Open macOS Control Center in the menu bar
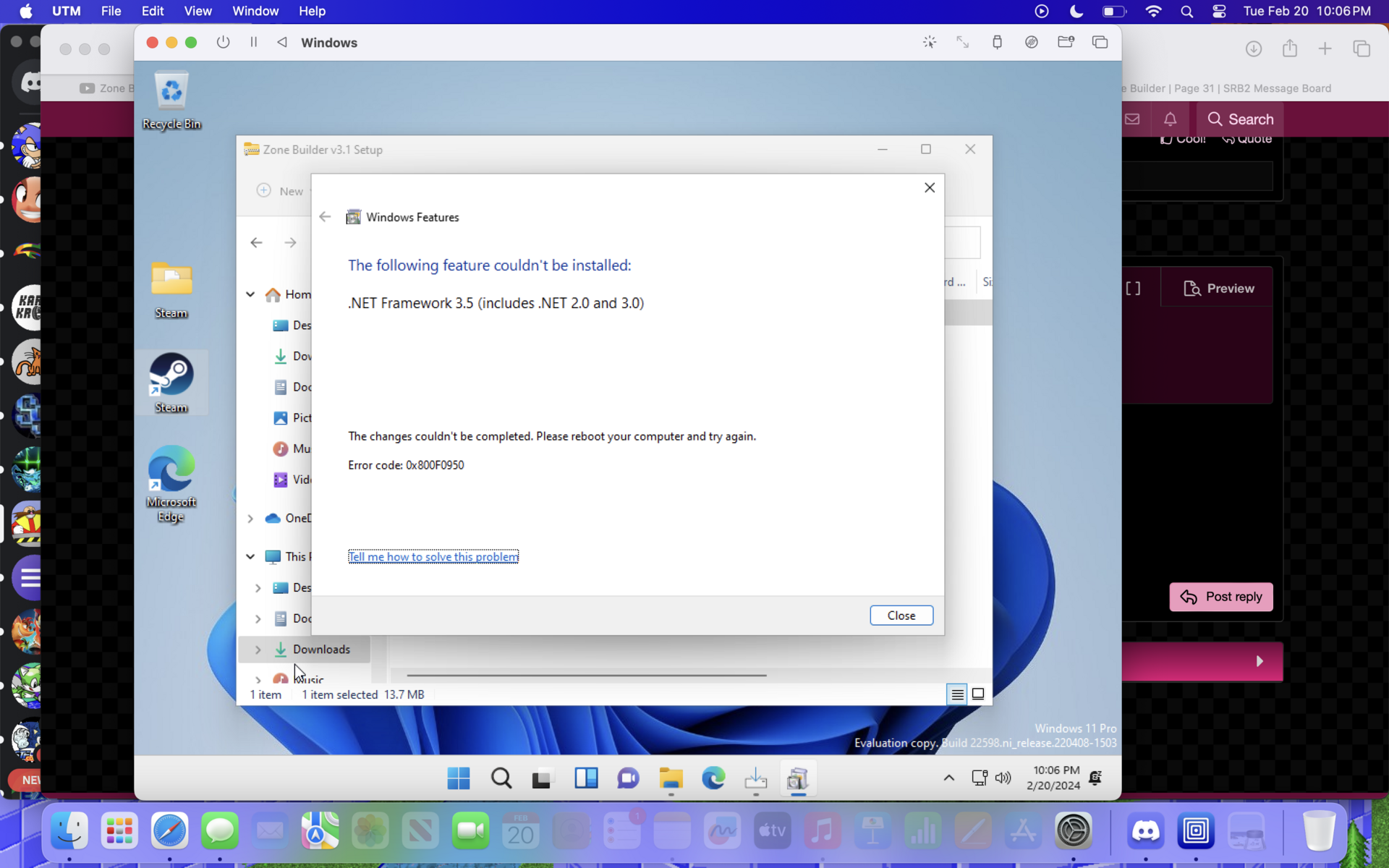Viewport: 1389px width, 868px height. (x=1219, y=11)
